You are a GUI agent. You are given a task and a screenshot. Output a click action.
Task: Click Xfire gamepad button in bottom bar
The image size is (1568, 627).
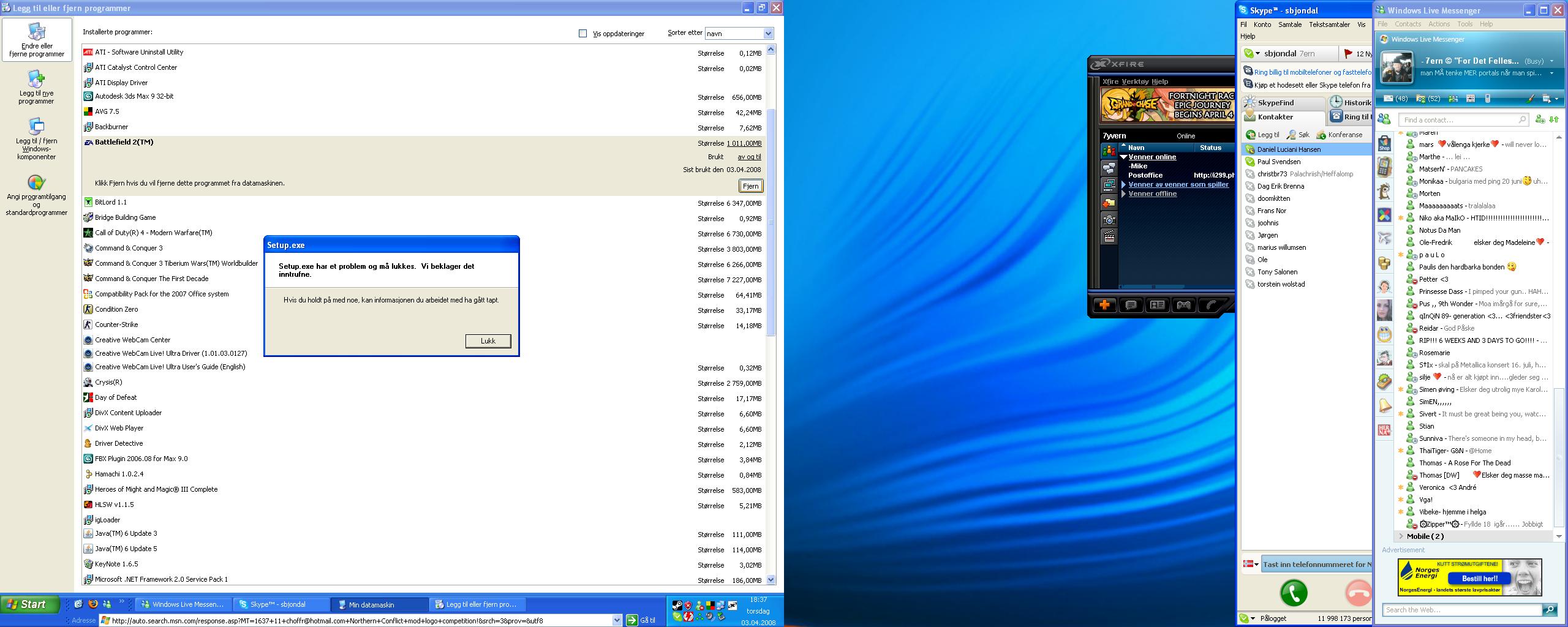coord(1183,304)
